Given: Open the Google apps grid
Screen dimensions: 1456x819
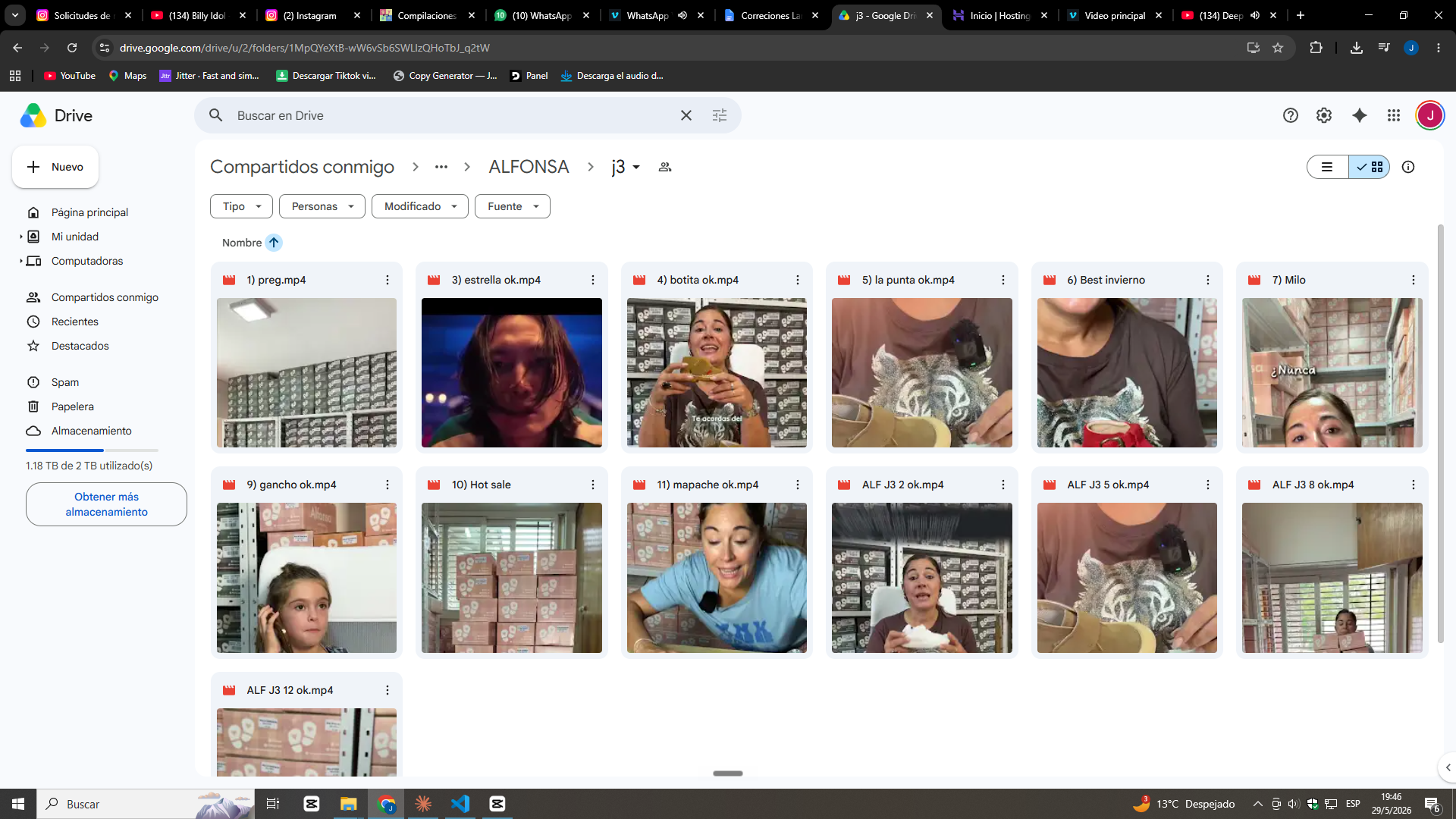Looking at the screenshot, I should pyautogui.click(x=1394, y=115).
